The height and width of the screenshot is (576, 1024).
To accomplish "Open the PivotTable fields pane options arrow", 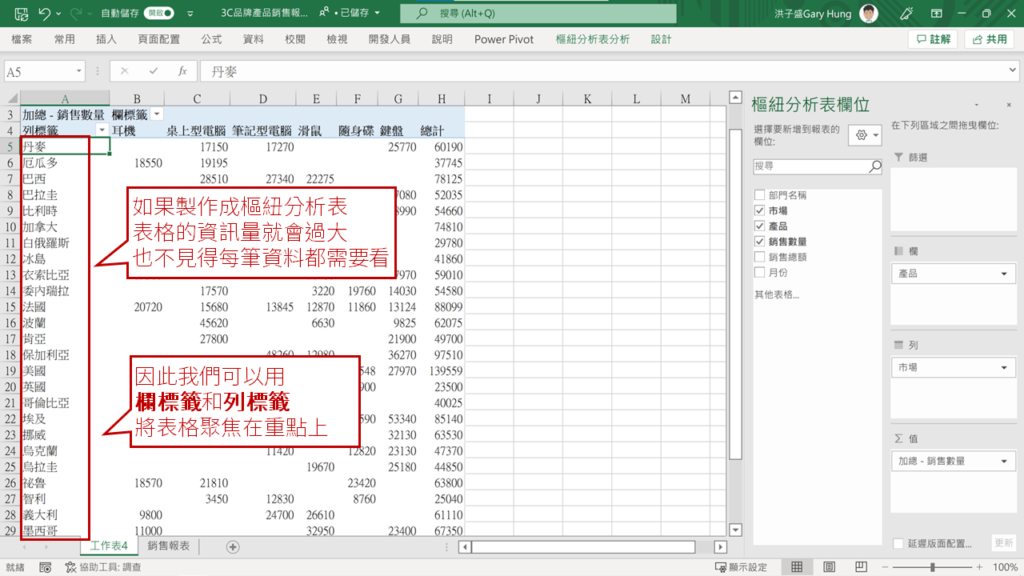I will click(x=977, y=104).
